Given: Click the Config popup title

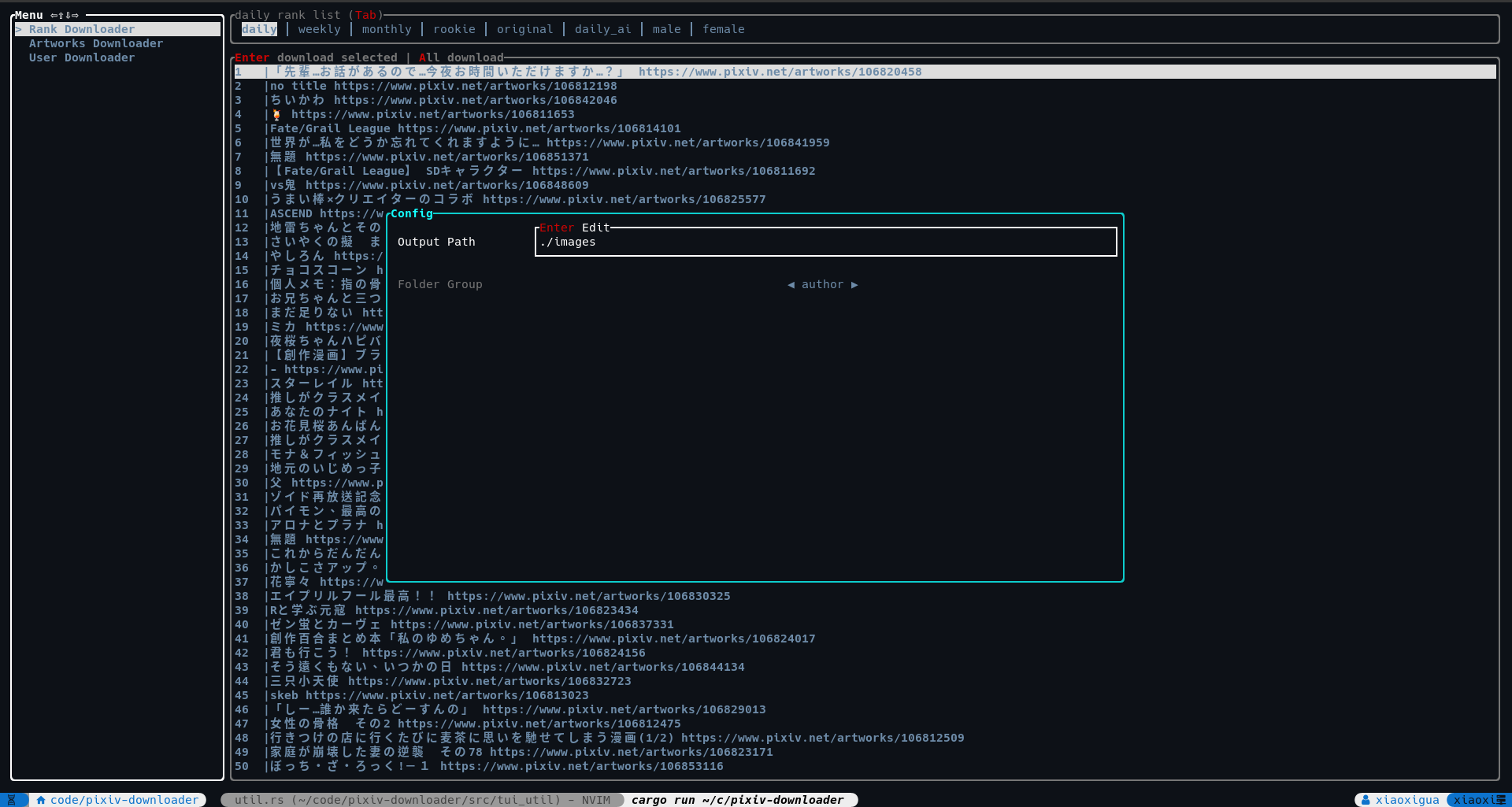Looking at the screenshot, I should (412, 213).
